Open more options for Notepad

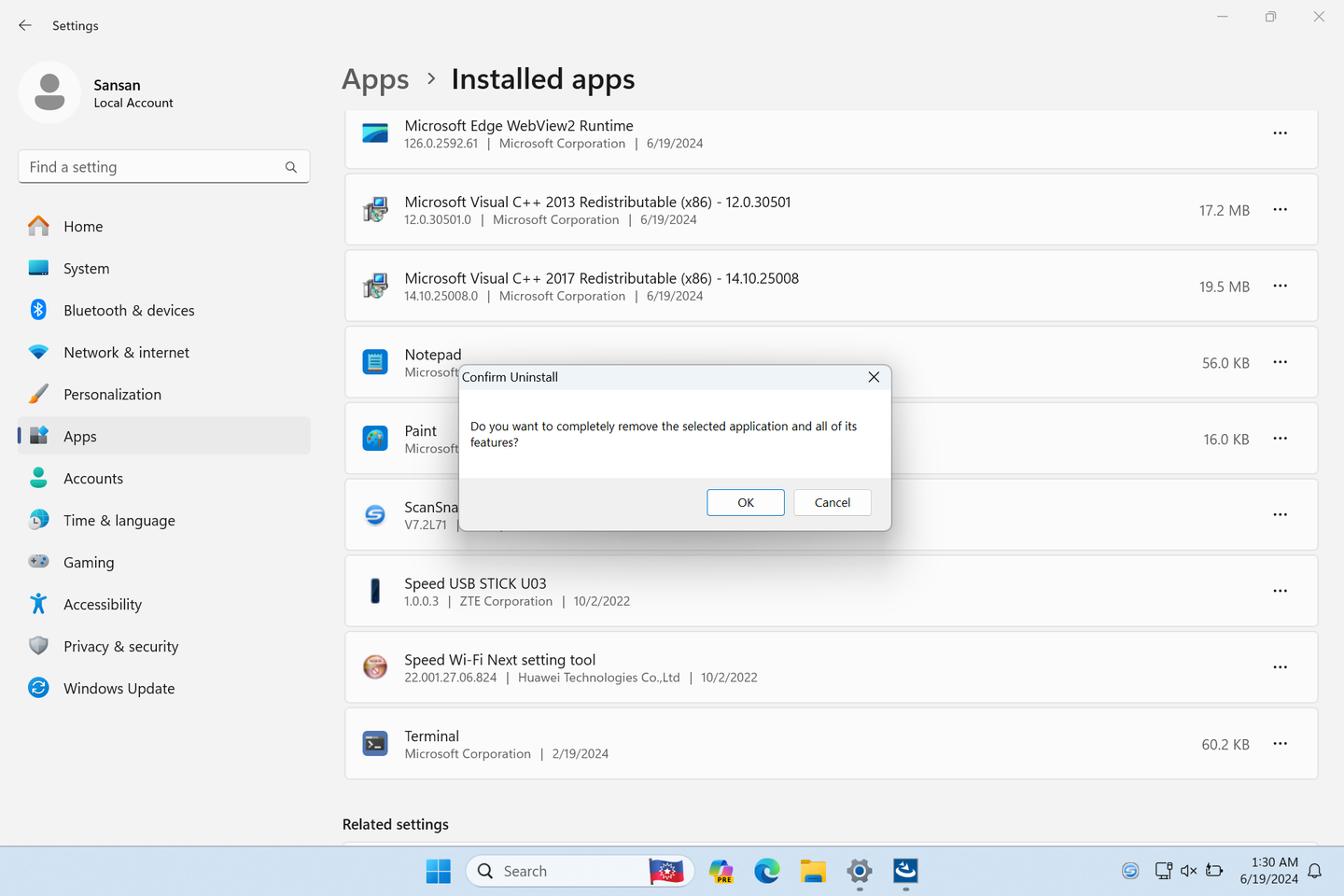pyautogui.click(x=1280, y=362)
